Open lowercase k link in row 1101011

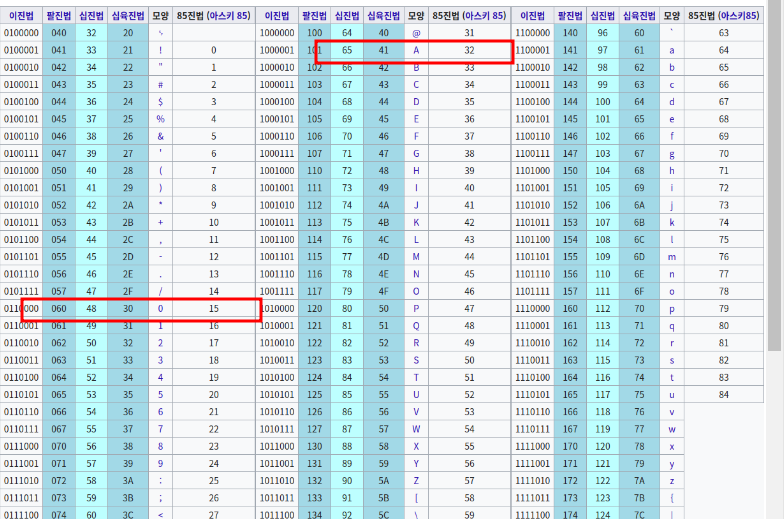(672, 222)
